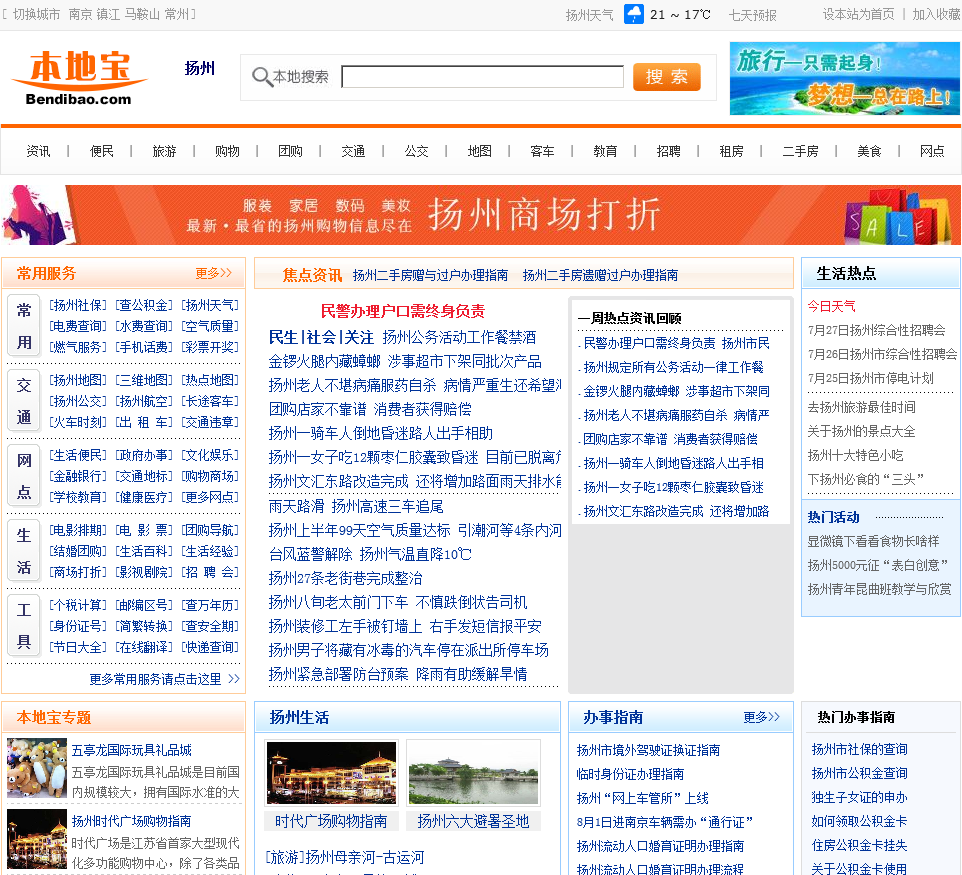The image size is (962, 875).
Task: Open the 查公积金 service link
Action: coord(144,305)
